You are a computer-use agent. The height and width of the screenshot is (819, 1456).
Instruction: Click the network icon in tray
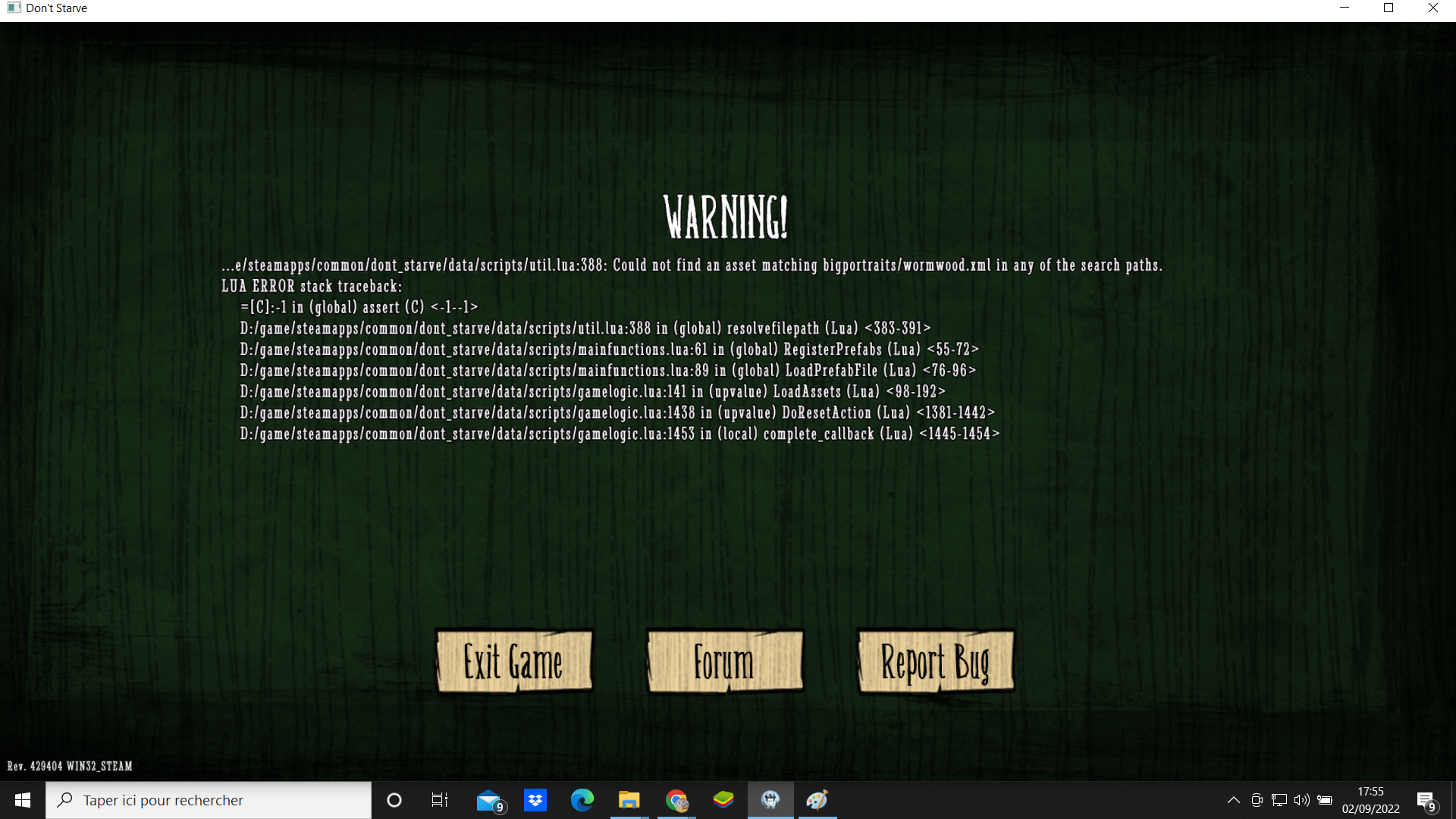(1279, 800)
